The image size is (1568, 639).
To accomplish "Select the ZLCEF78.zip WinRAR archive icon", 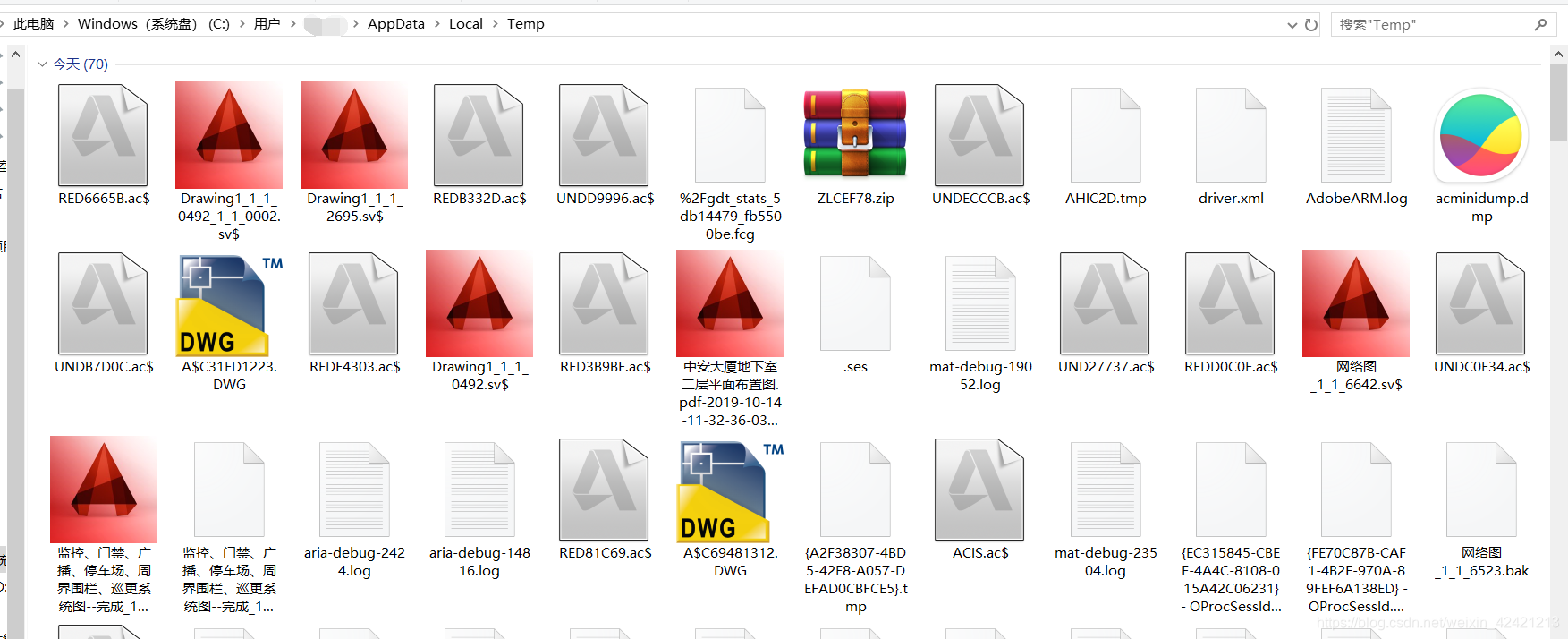I will pyautogui.click(x=855, y=133).
